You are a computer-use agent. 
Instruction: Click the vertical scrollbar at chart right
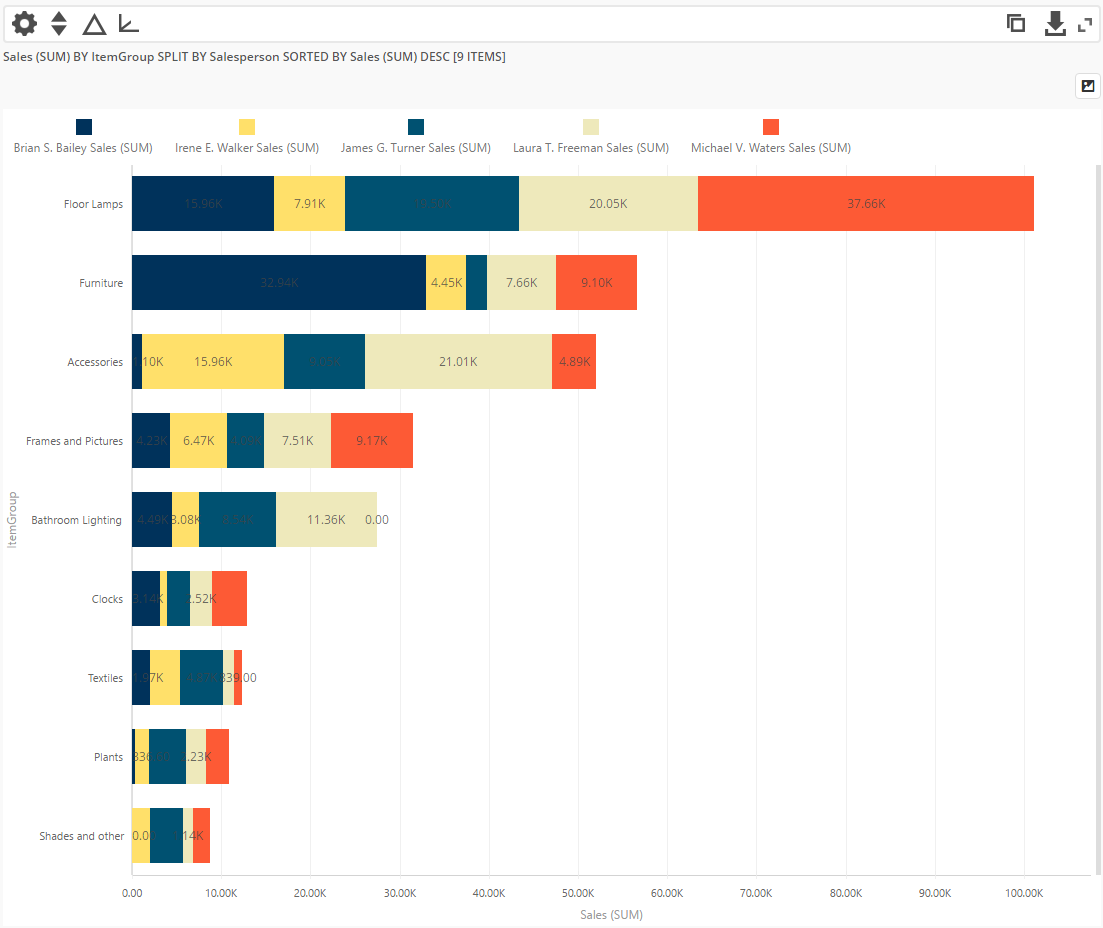tap(1098, 500)
